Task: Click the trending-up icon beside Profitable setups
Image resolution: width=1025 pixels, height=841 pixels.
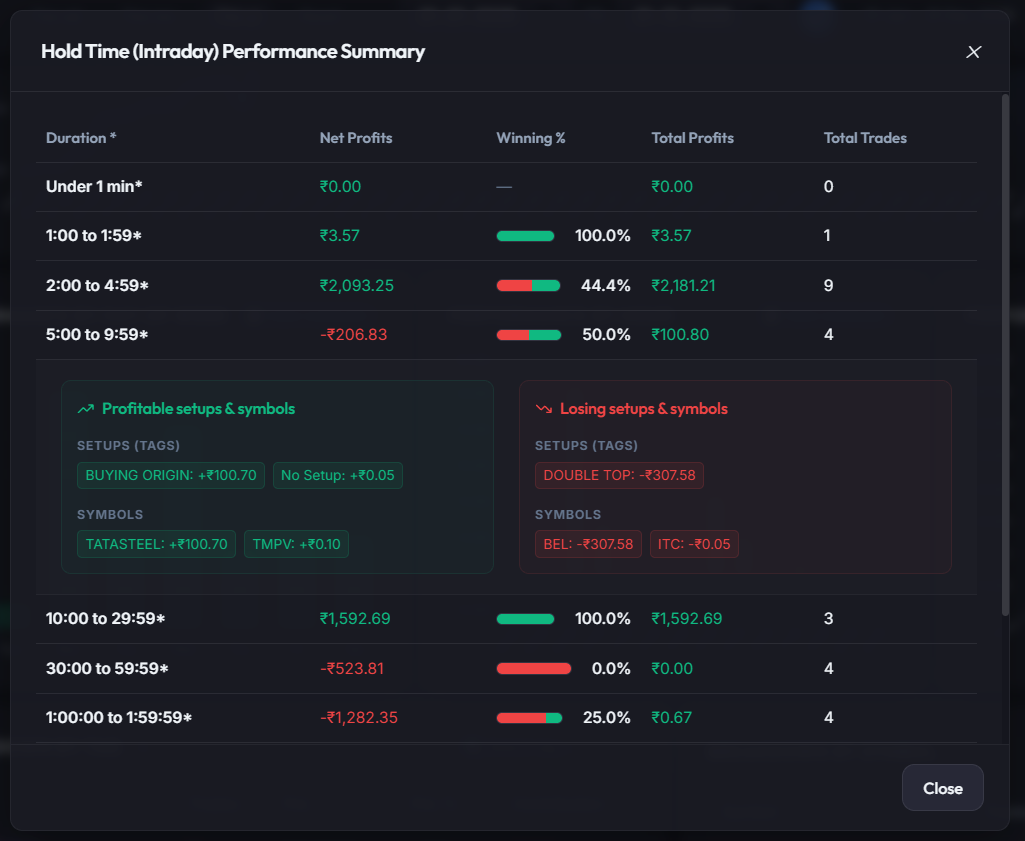Action: point(86,409)
